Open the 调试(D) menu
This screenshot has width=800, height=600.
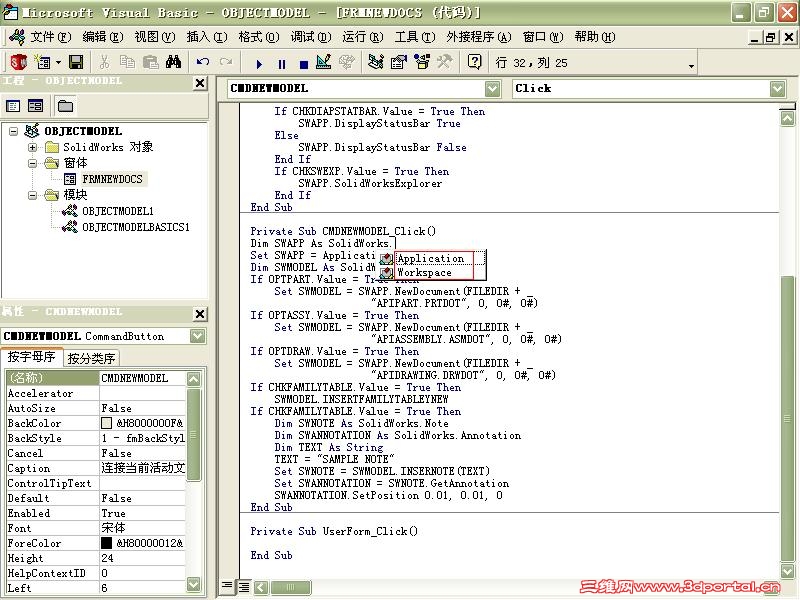pyautogui.click(x=311, y=37)
